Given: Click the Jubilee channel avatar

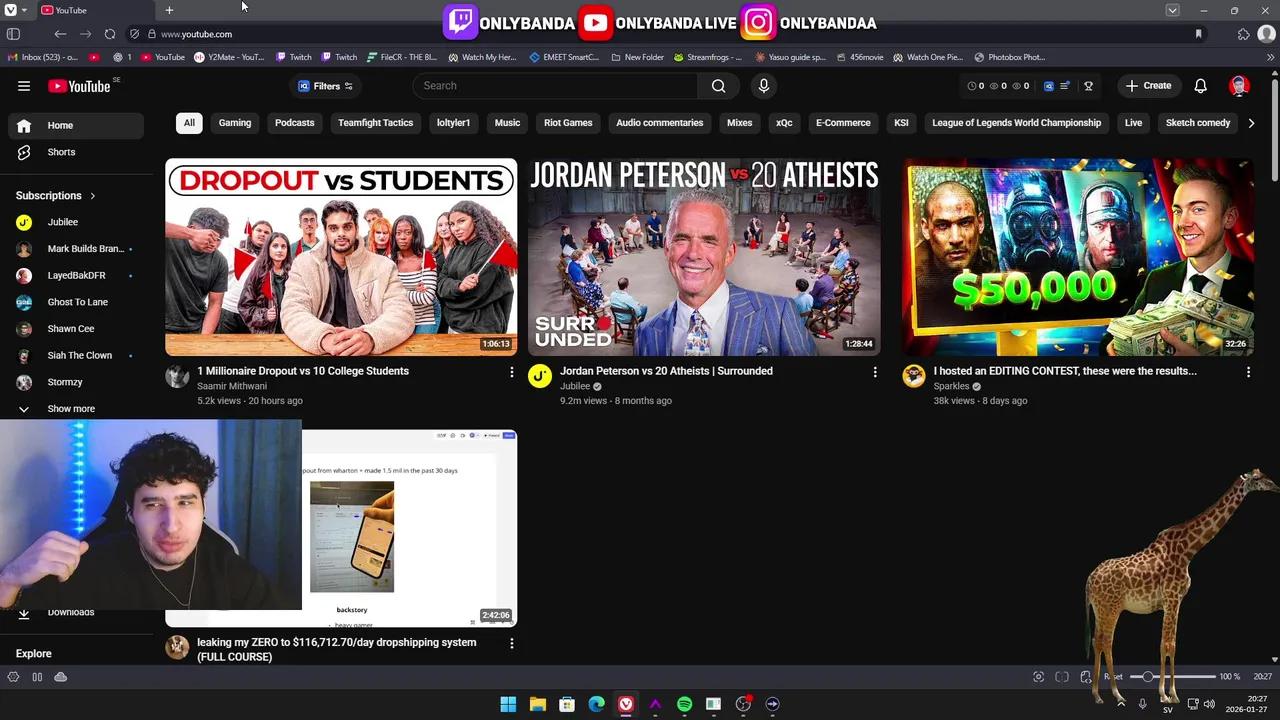Looking at the screenshot, I should [x=540, y=376].
